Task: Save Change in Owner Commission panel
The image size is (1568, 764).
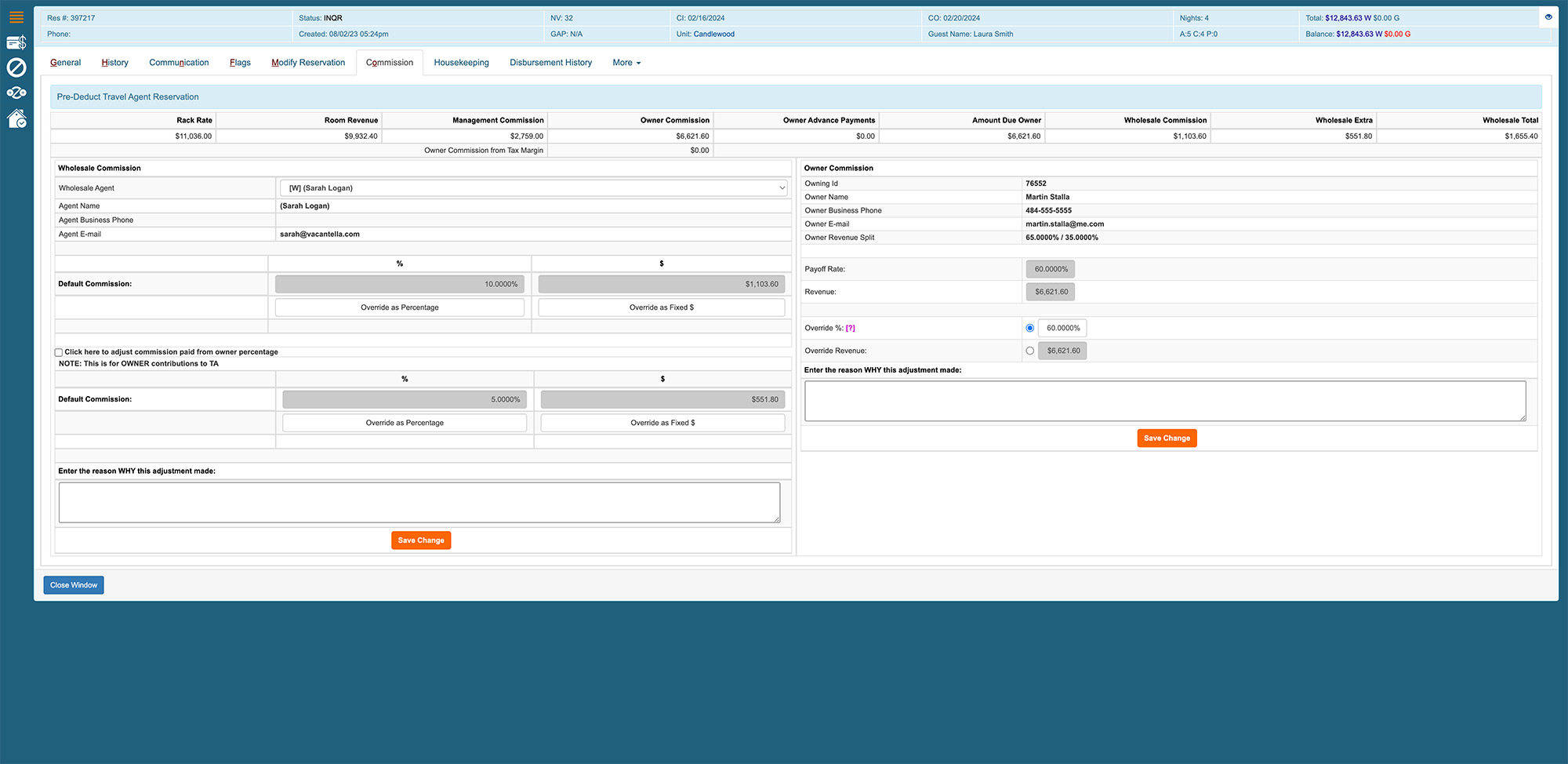Action: click(1167, 438)
